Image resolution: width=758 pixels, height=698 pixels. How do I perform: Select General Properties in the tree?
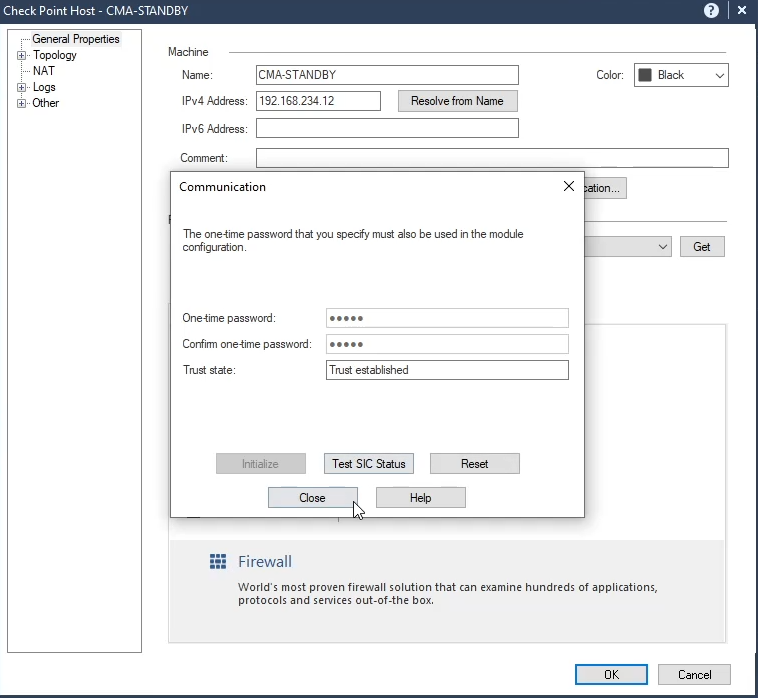pyautogui.click(x=75, y=39)
